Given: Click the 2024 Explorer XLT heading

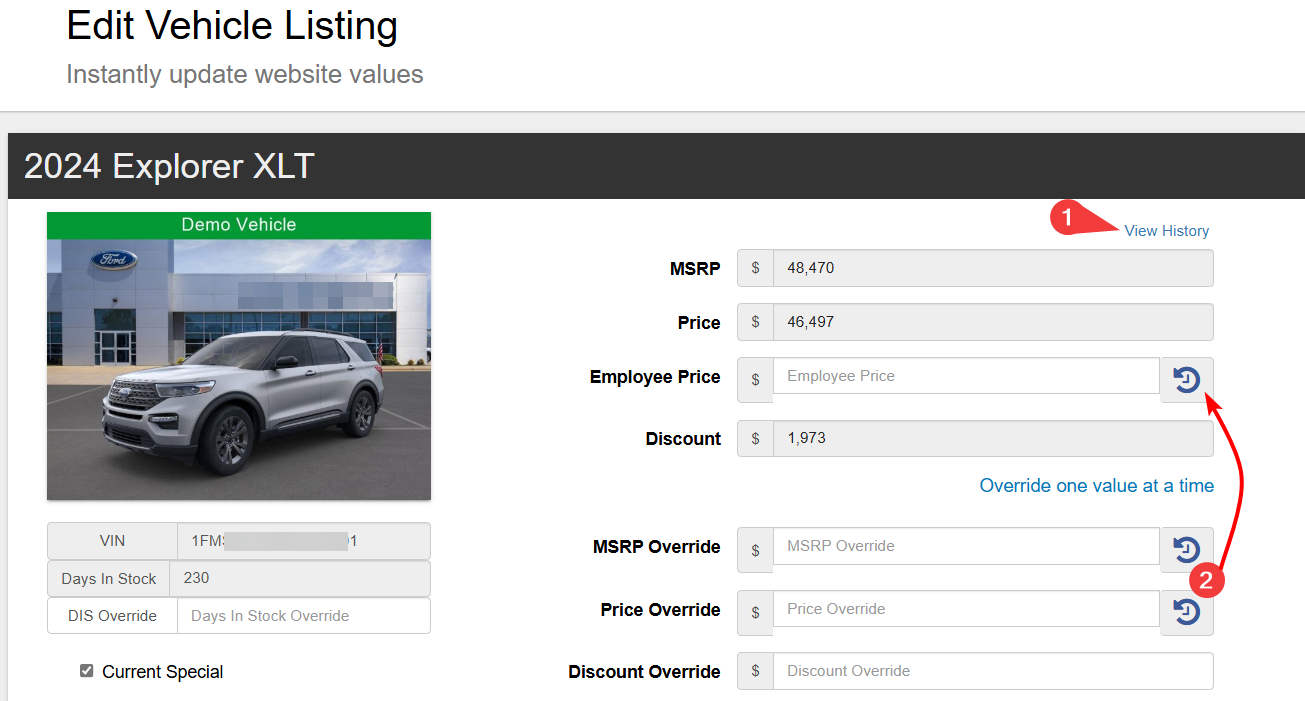Looking at the screenshot, I should [x=169, y=166].
